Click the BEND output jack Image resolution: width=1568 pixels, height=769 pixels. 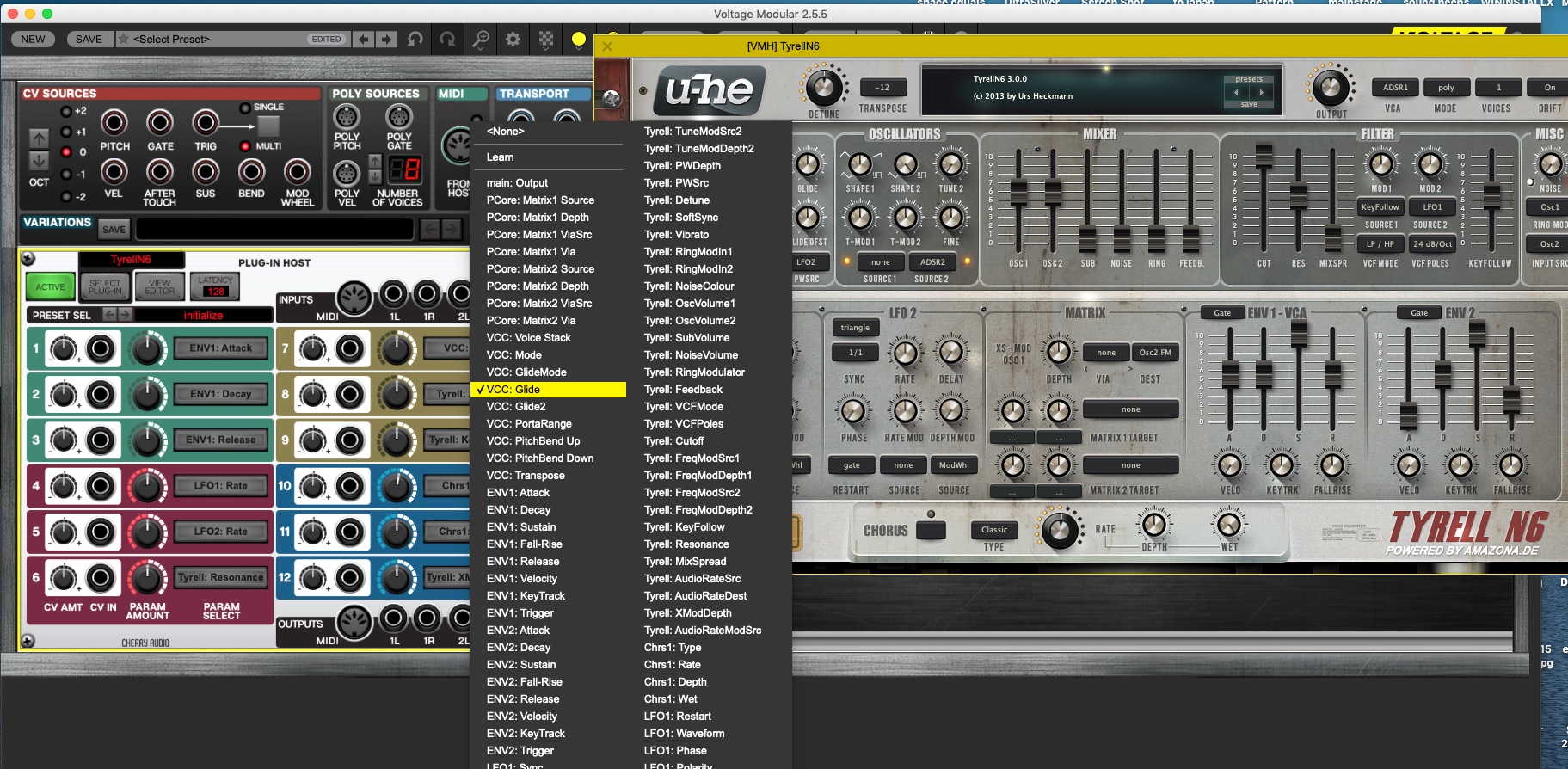(251, 171)
